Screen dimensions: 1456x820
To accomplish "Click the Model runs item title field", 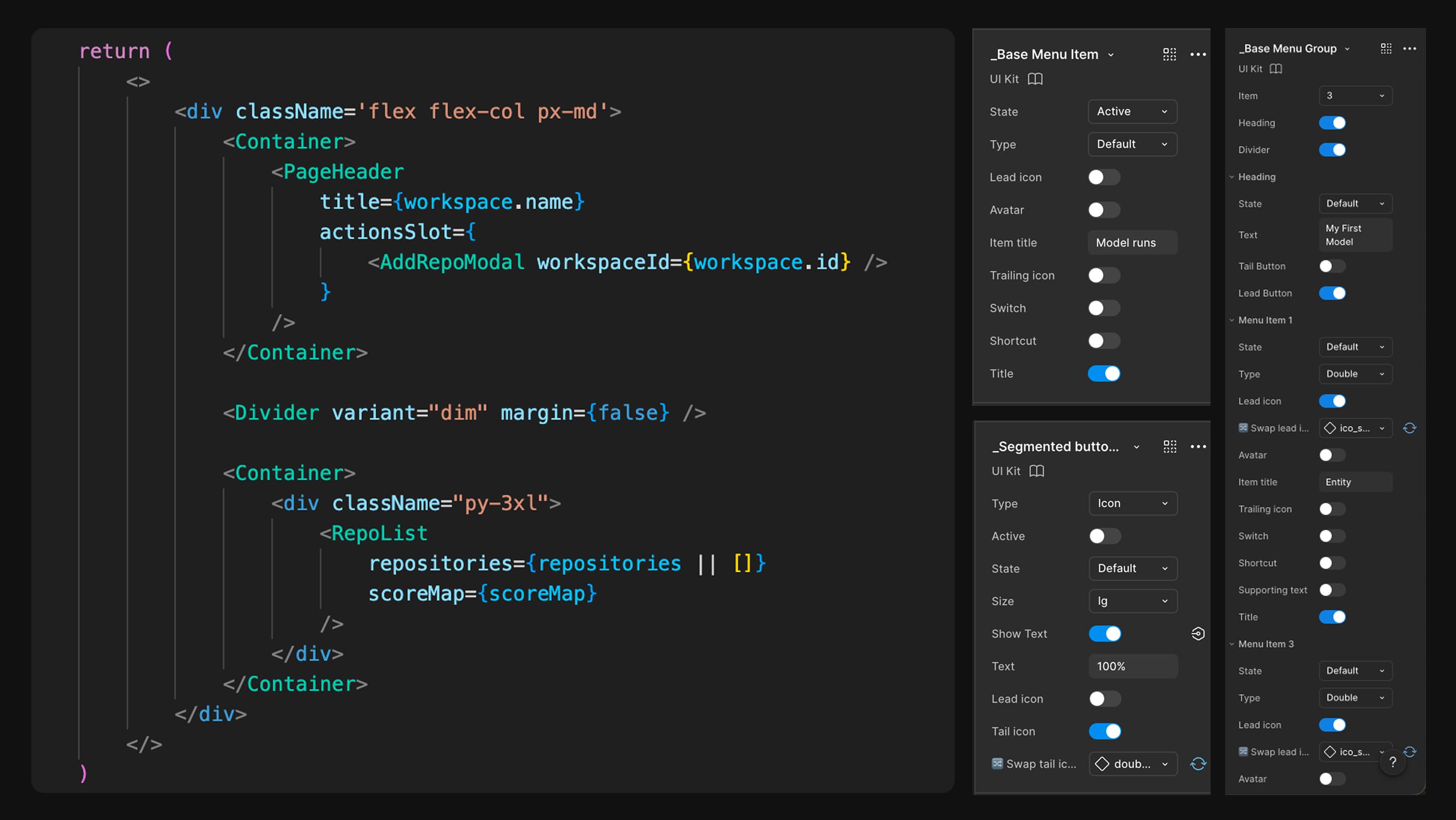I will click(x=1132, y=242).
